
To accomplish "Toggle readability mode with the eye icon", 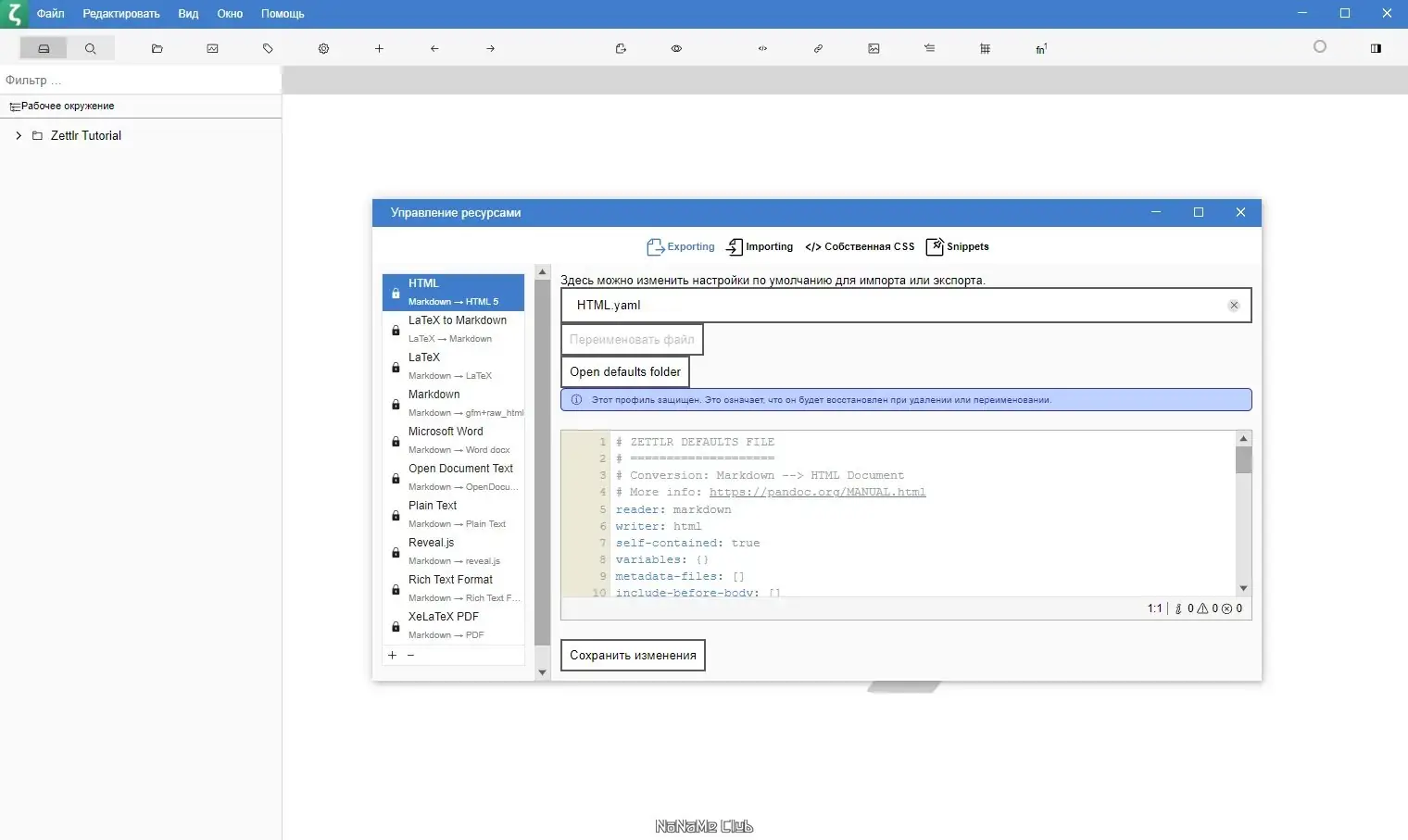I will (676, 48).
